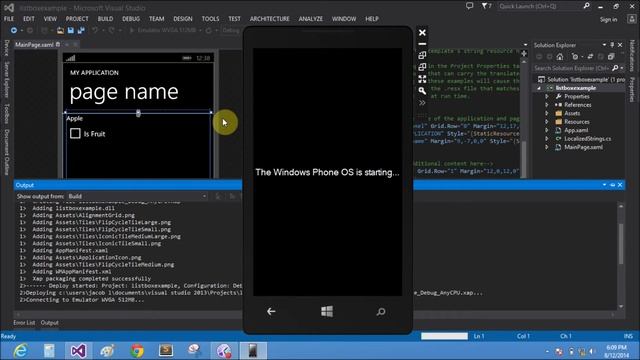
Task: Click the Navigate Backward toolbar icon
Action: [14, 30]
